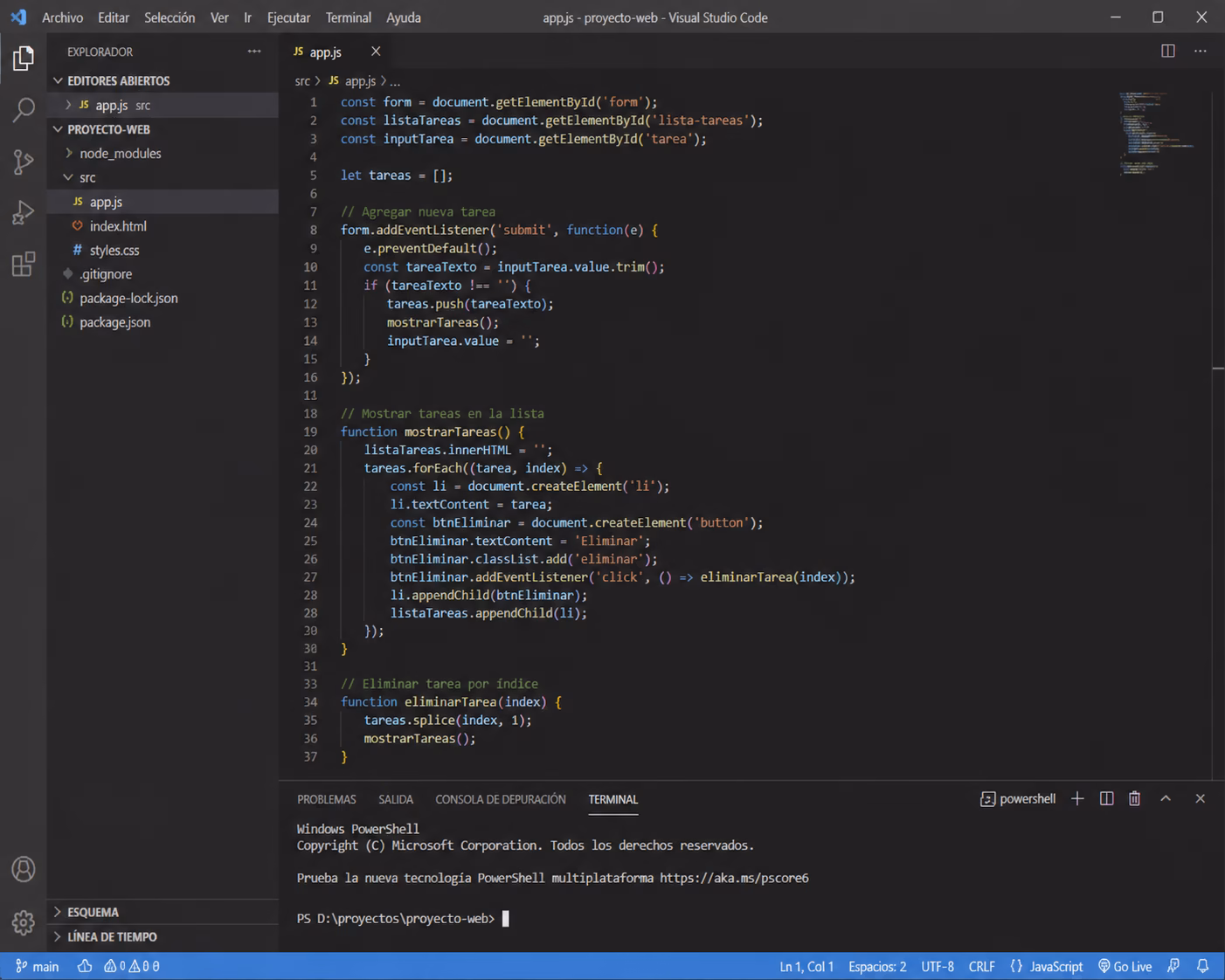Open feedback icon in status bar
1225x980 pixels.
(1173, 966)
